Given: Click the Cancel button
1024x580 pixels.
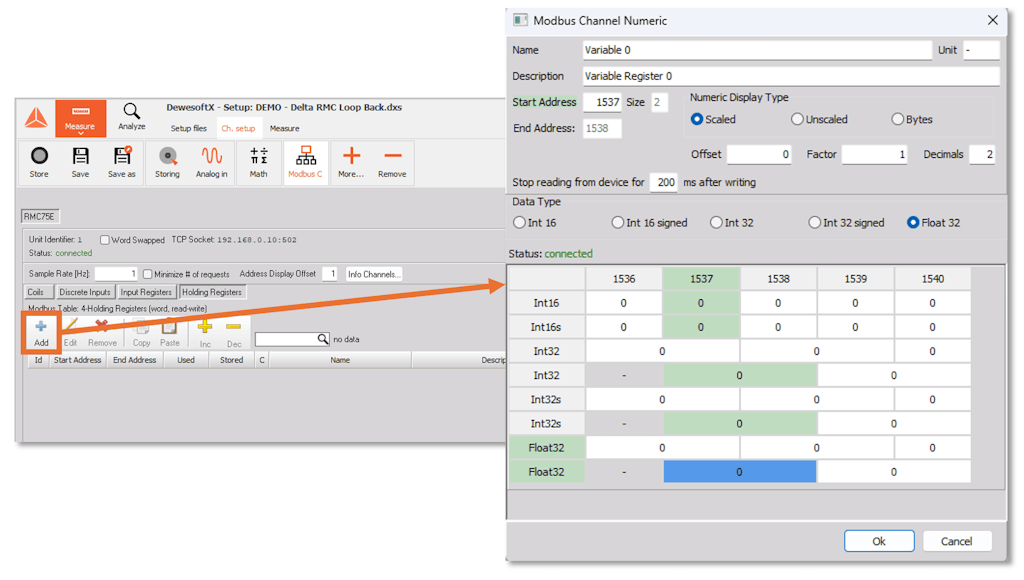Looking at the screenshot, I should click(x=956, y=541).
